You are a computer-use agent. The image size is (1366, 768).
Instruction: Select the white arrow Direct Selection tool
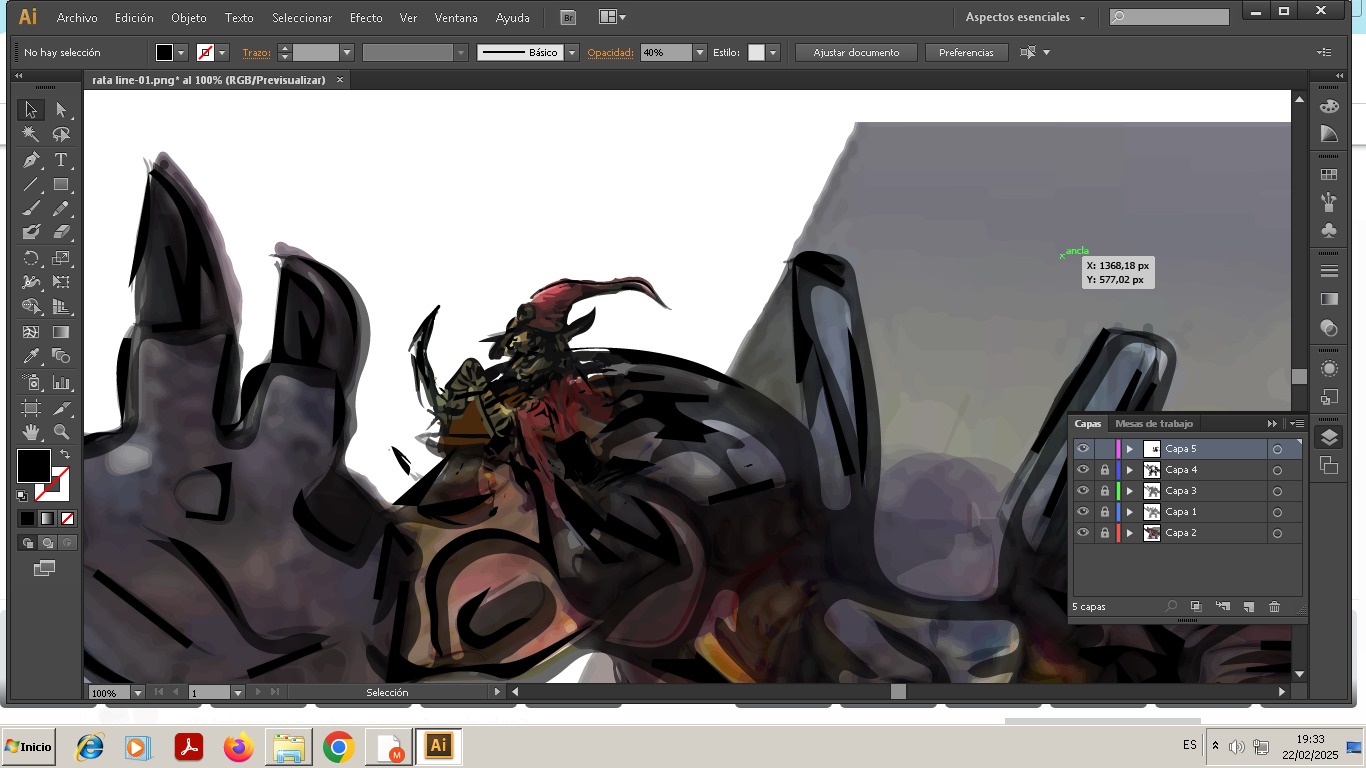click(61, 110)
